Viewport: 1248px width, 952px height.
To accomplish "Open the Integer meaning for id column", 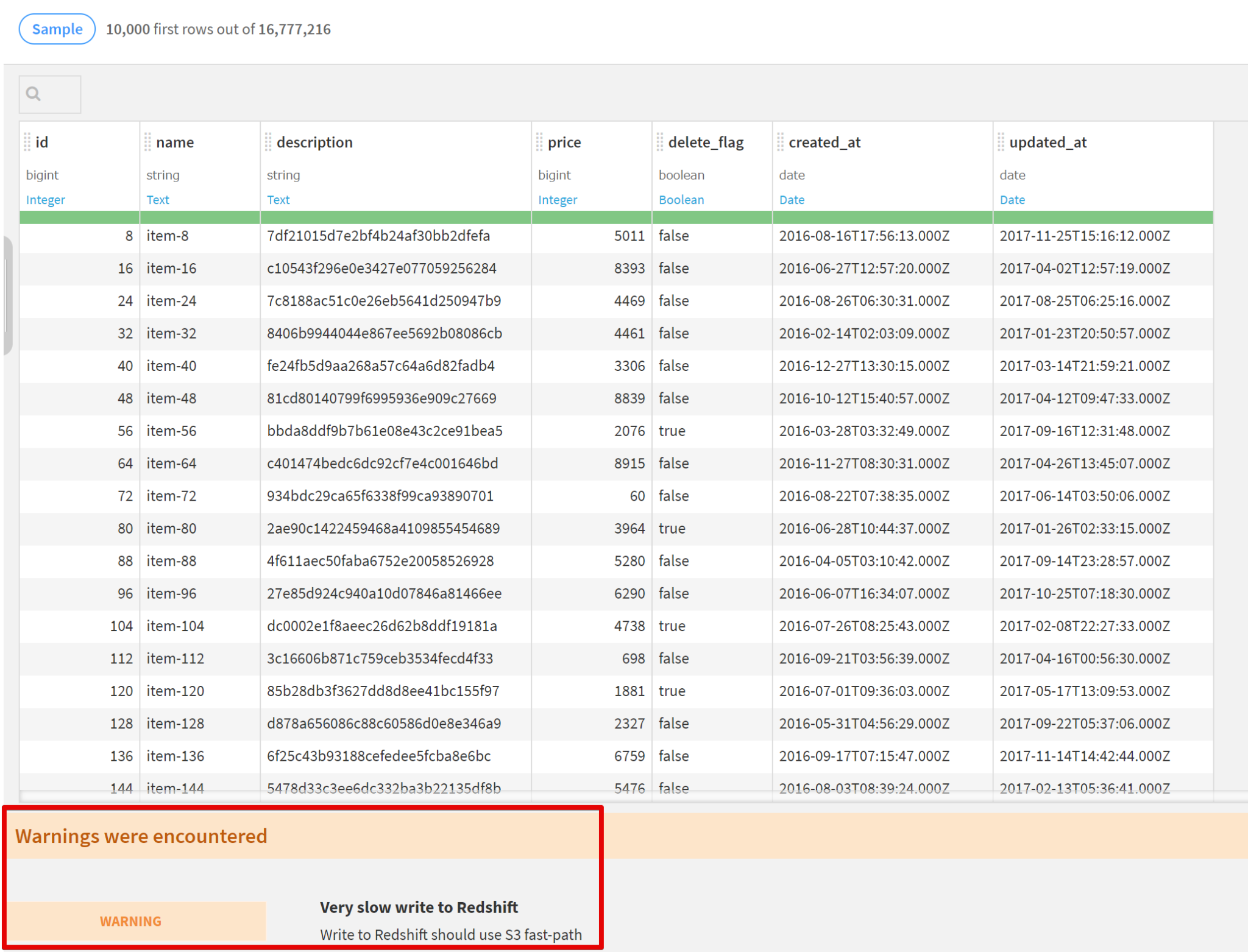I will [46, 200].
